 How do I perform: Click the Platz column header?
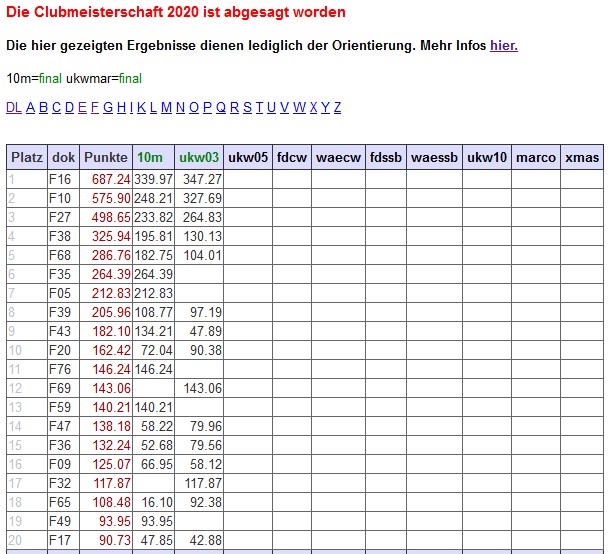tap(27, 157)
